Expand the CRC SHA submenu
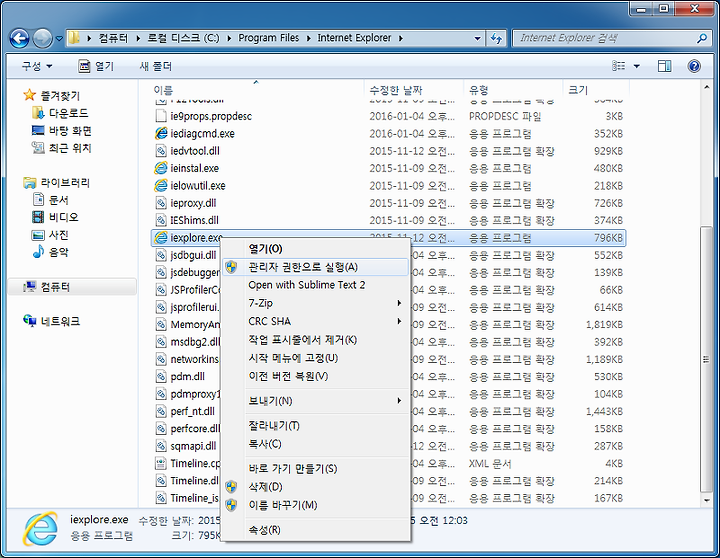Viewport: 720px width, 558px height. click(x=315, y=321)
